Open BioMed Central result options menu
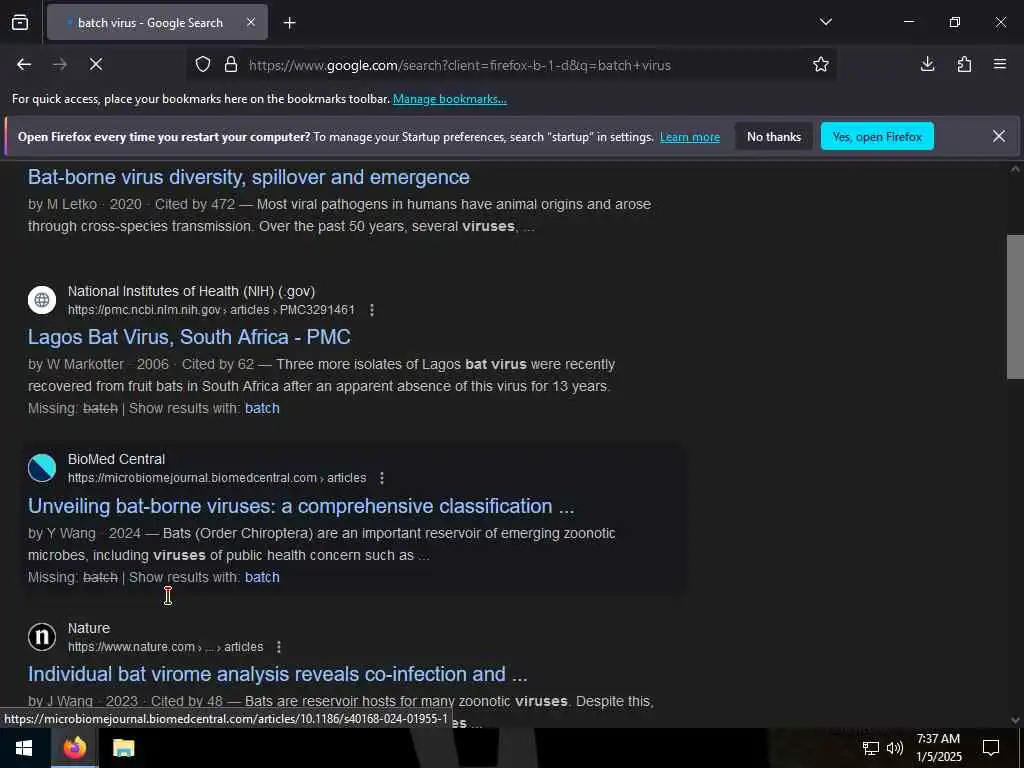Screen dimensions: 1024x768 pos(382,478)
